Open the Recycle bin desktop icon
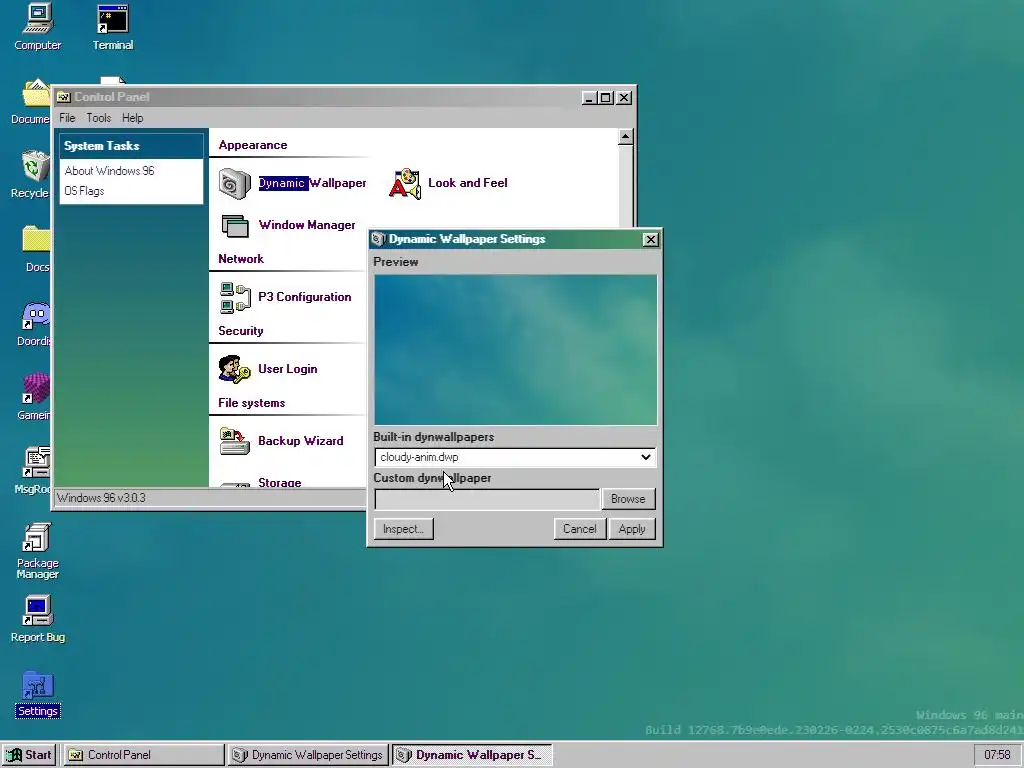The width and height of the screenshot is (1024, 768). pos(33,174)
